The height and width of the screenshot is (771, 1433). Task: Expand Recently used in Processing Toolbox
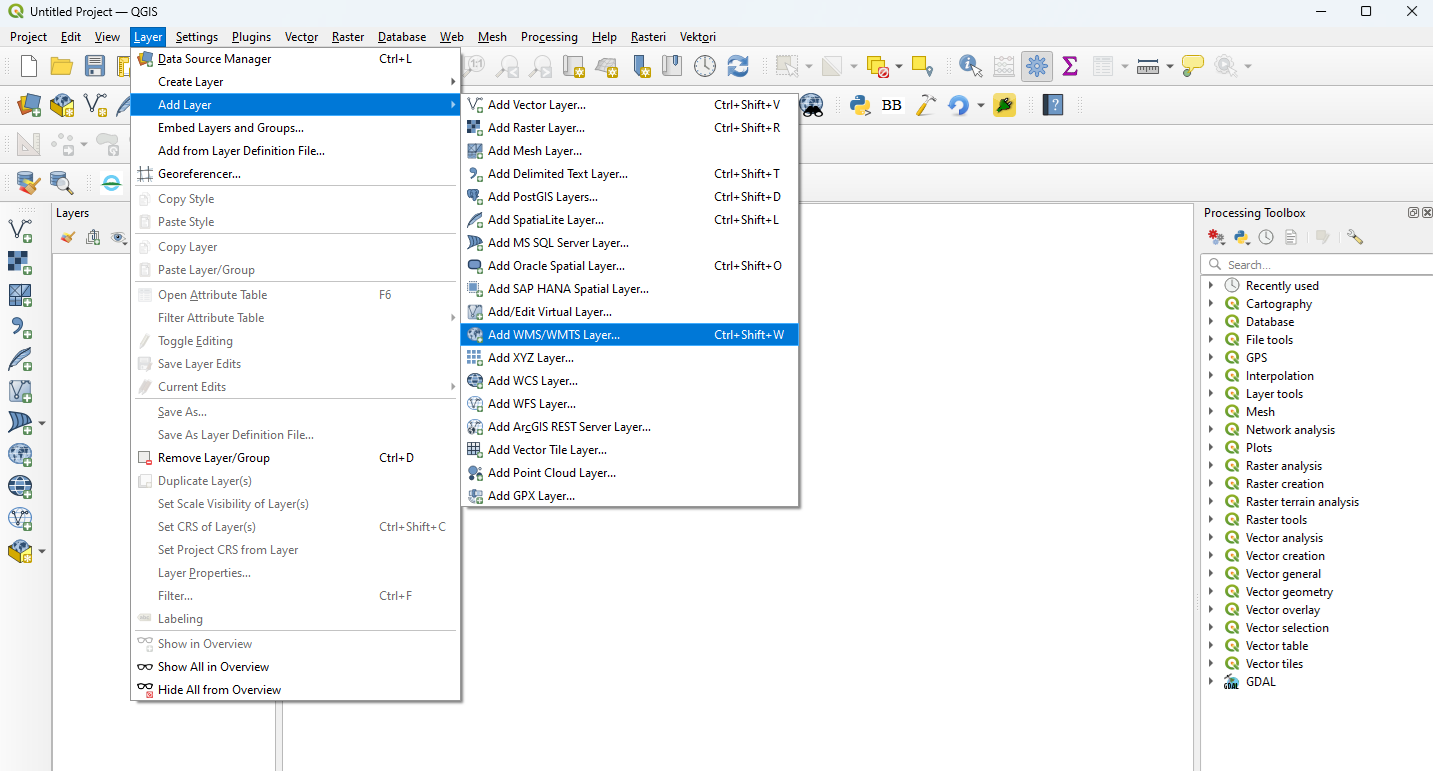1211,286
